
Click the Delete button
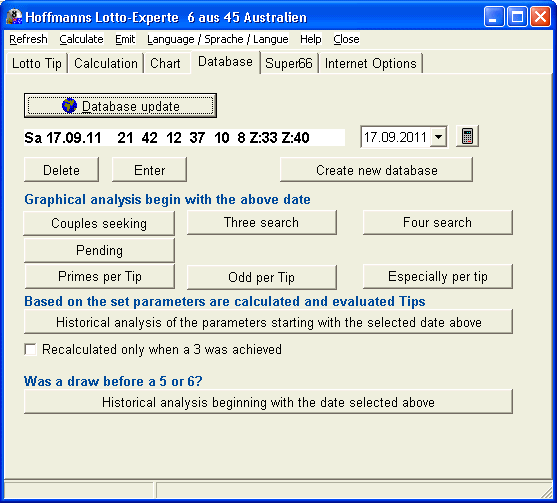pyautogui.click(x=61, y=170)
